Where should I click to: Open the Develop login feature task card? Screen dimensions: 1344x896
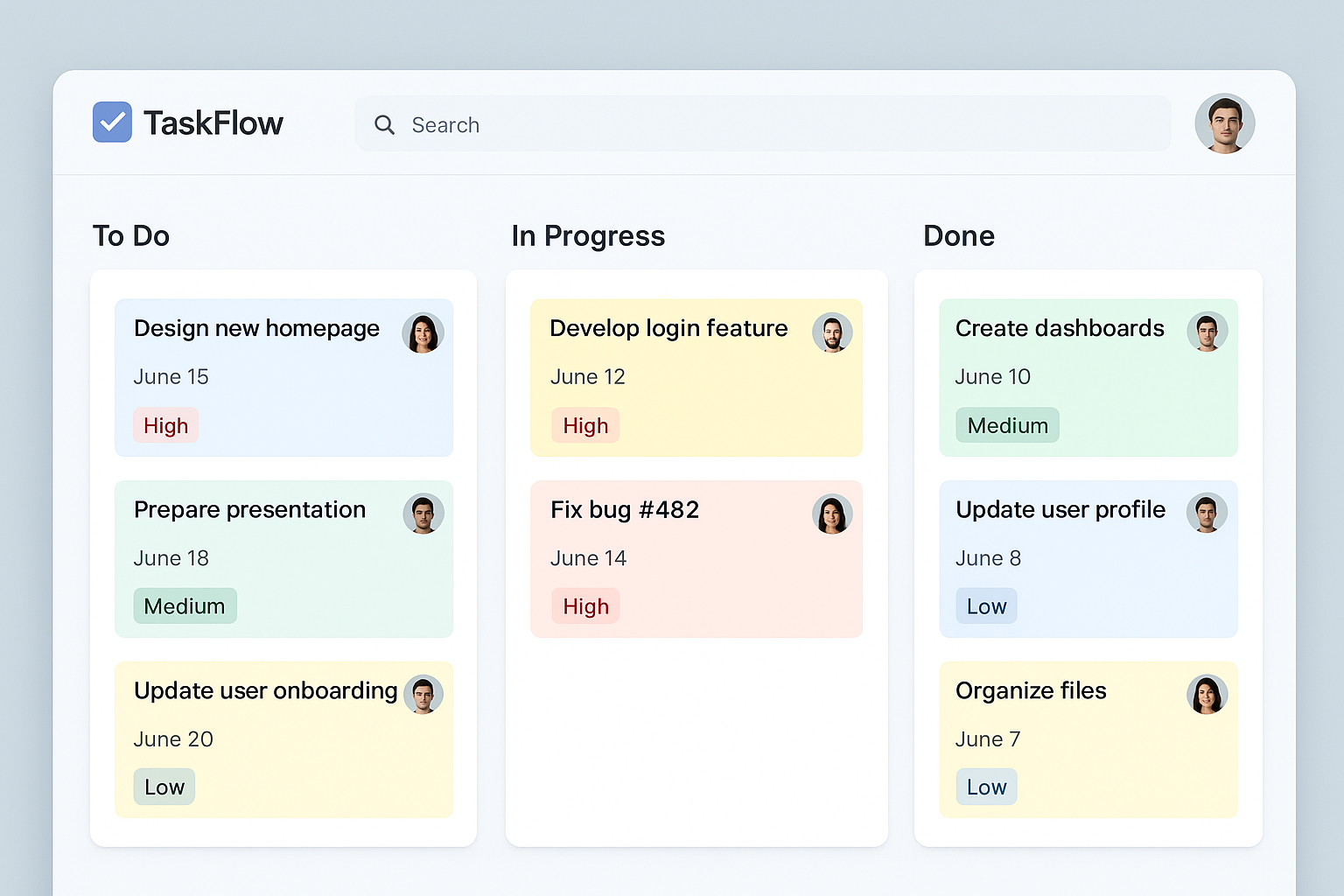pyautogui.click(x=696, y=378)
